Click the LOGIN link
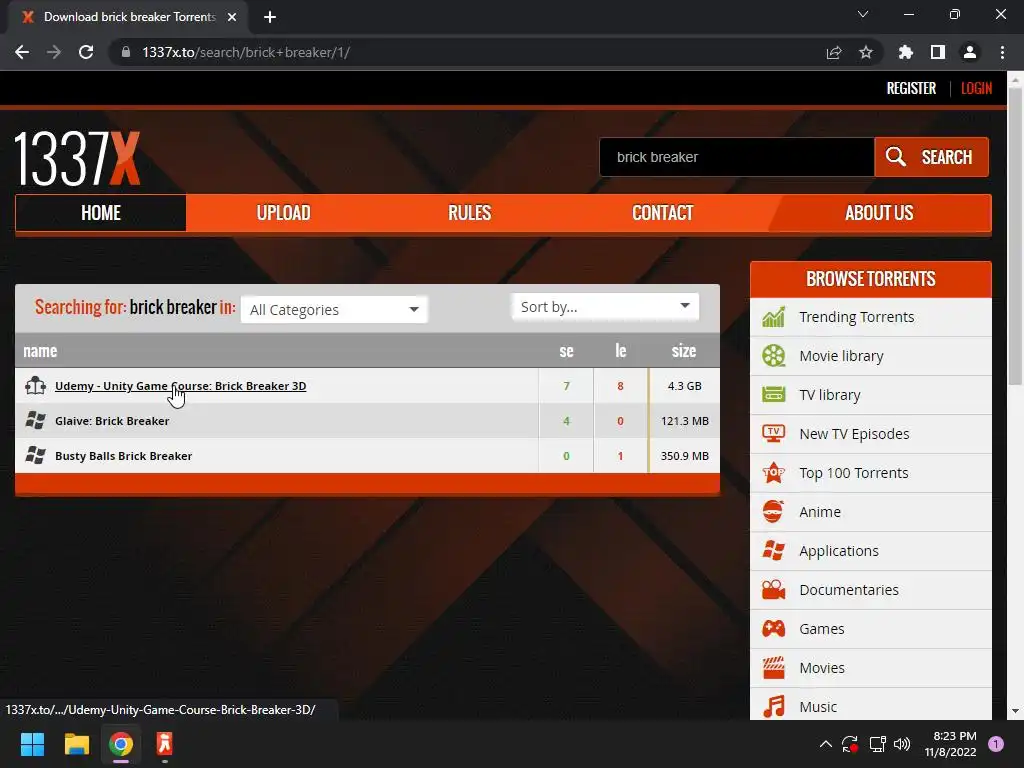The image size is (1024, 768). click(x=976, y=88)
